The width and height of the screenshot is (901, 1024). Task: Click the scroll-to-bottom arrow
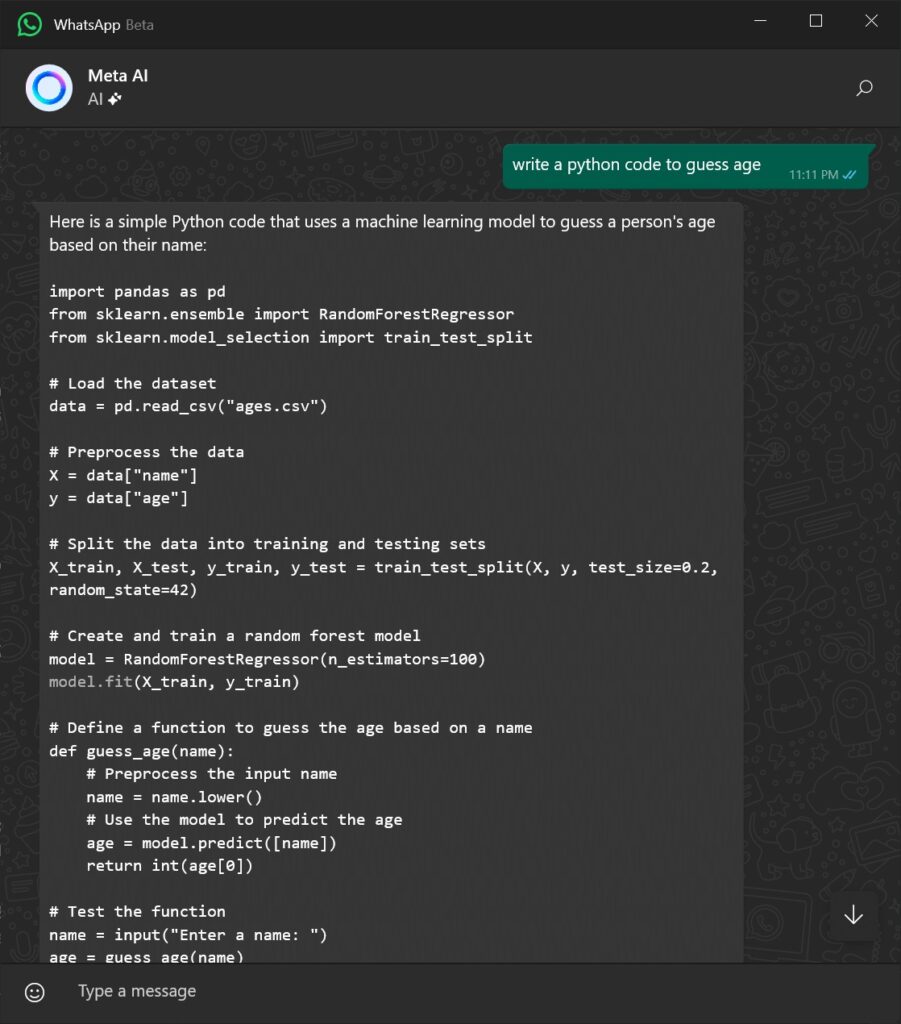(853, 914)
